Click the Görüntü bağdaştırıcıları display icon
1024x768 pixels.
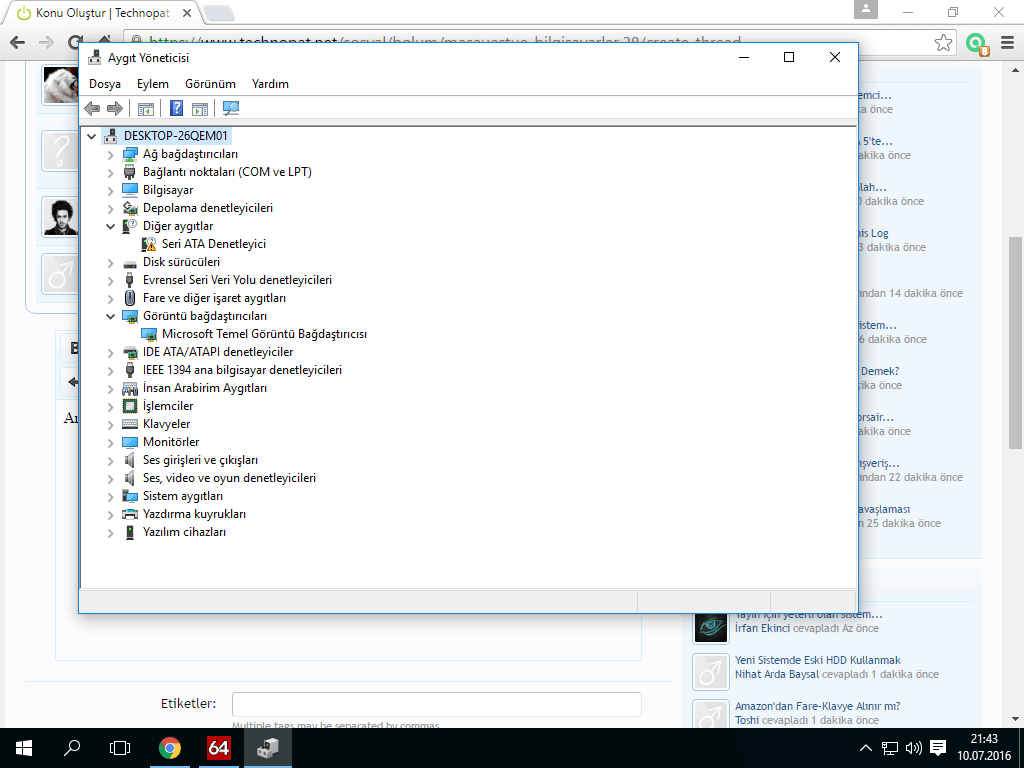[130, 316]
